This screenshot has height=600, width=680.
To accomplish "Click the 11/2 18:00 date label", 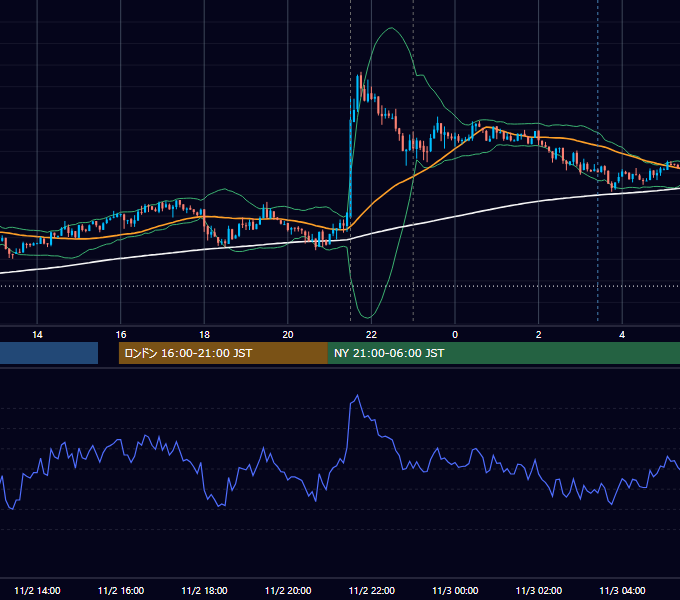I will click(x=204, y=590).
